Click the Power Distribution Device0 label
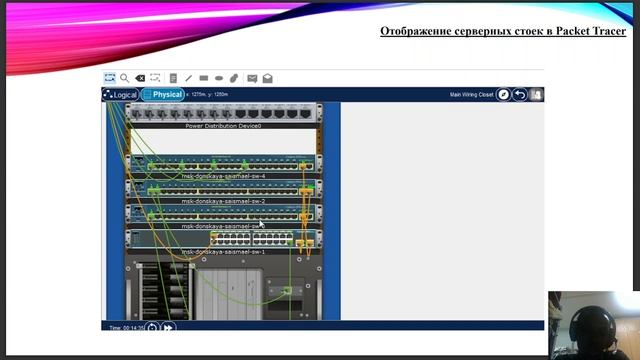The height and width of the screenshot is (360, 640). click(223, 126)
